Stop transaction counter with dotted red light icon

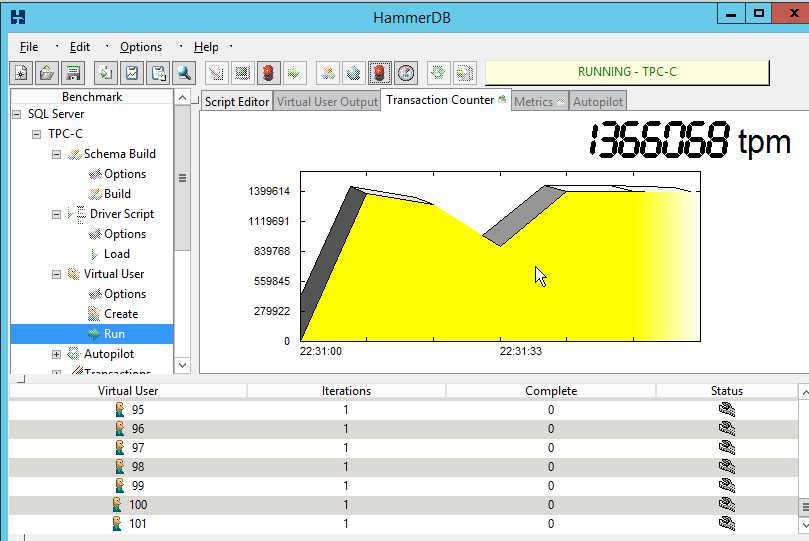(379, 73)
